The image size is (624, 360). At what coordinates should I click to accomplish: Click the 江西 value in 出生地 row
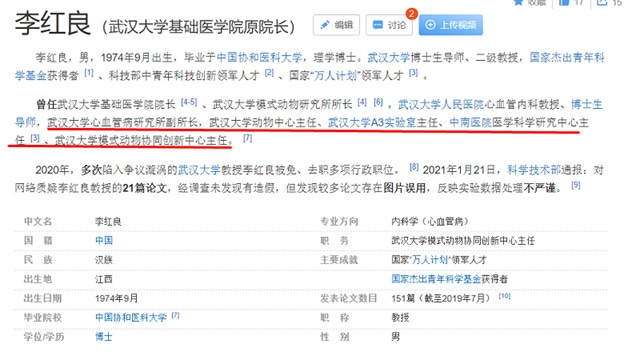(x=104, y=279)
